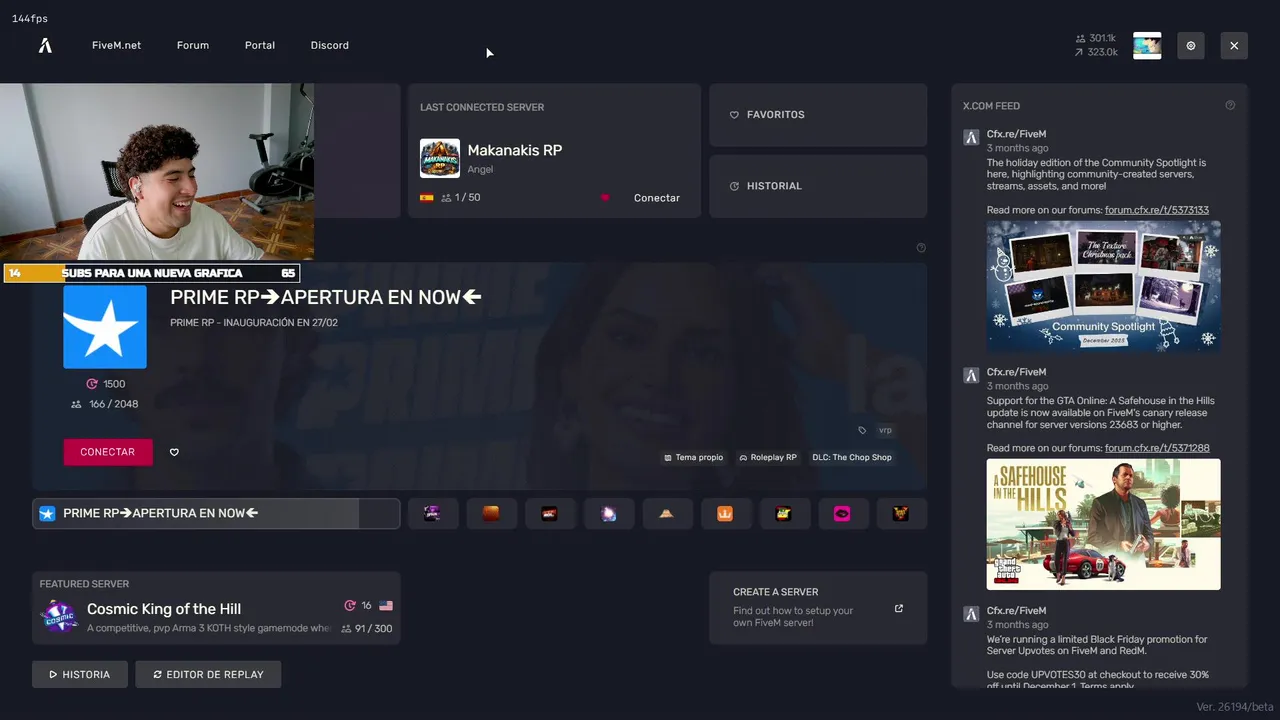Click the Roleplay RP tag
The image size is (1280, 720).
click(768, 457)
